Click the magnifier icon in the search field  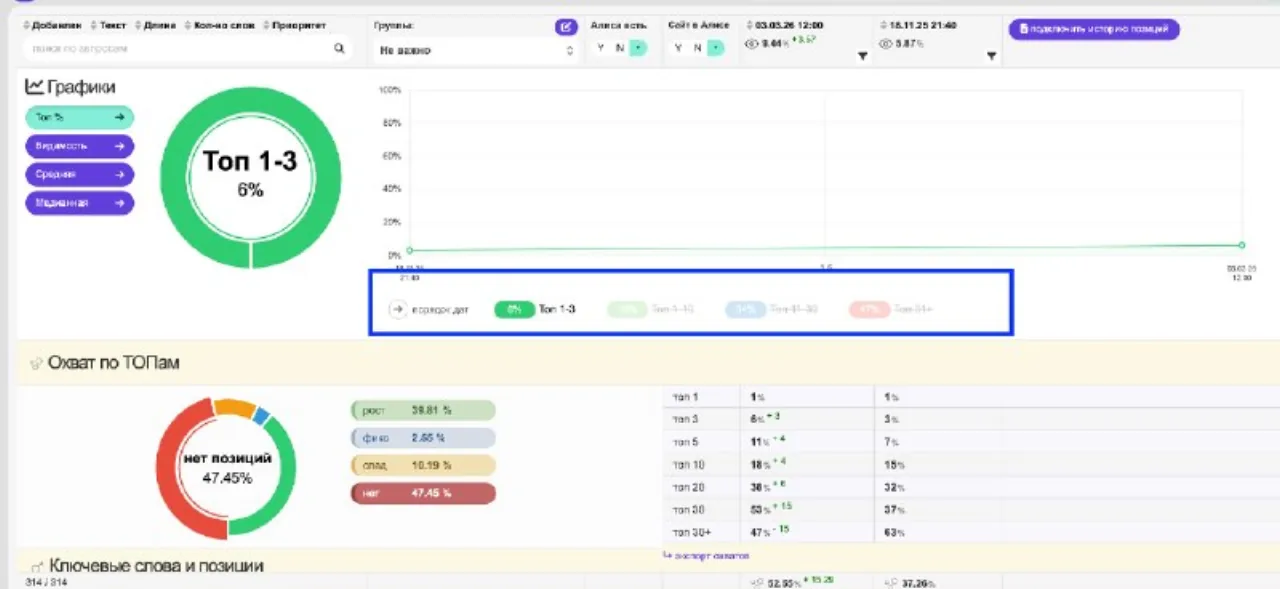[x=339, y=48]
